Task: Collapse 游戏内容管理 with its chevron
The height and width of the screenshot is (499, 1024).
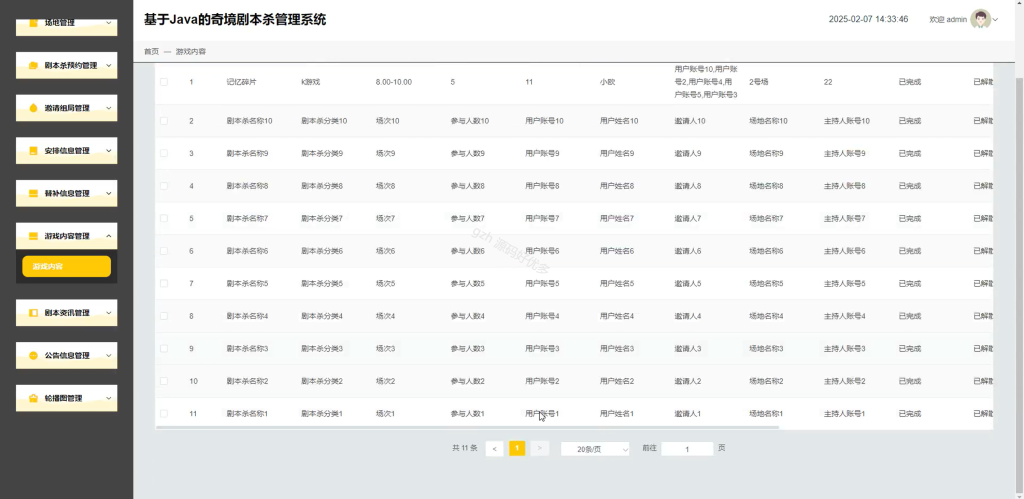Action: 108,236
